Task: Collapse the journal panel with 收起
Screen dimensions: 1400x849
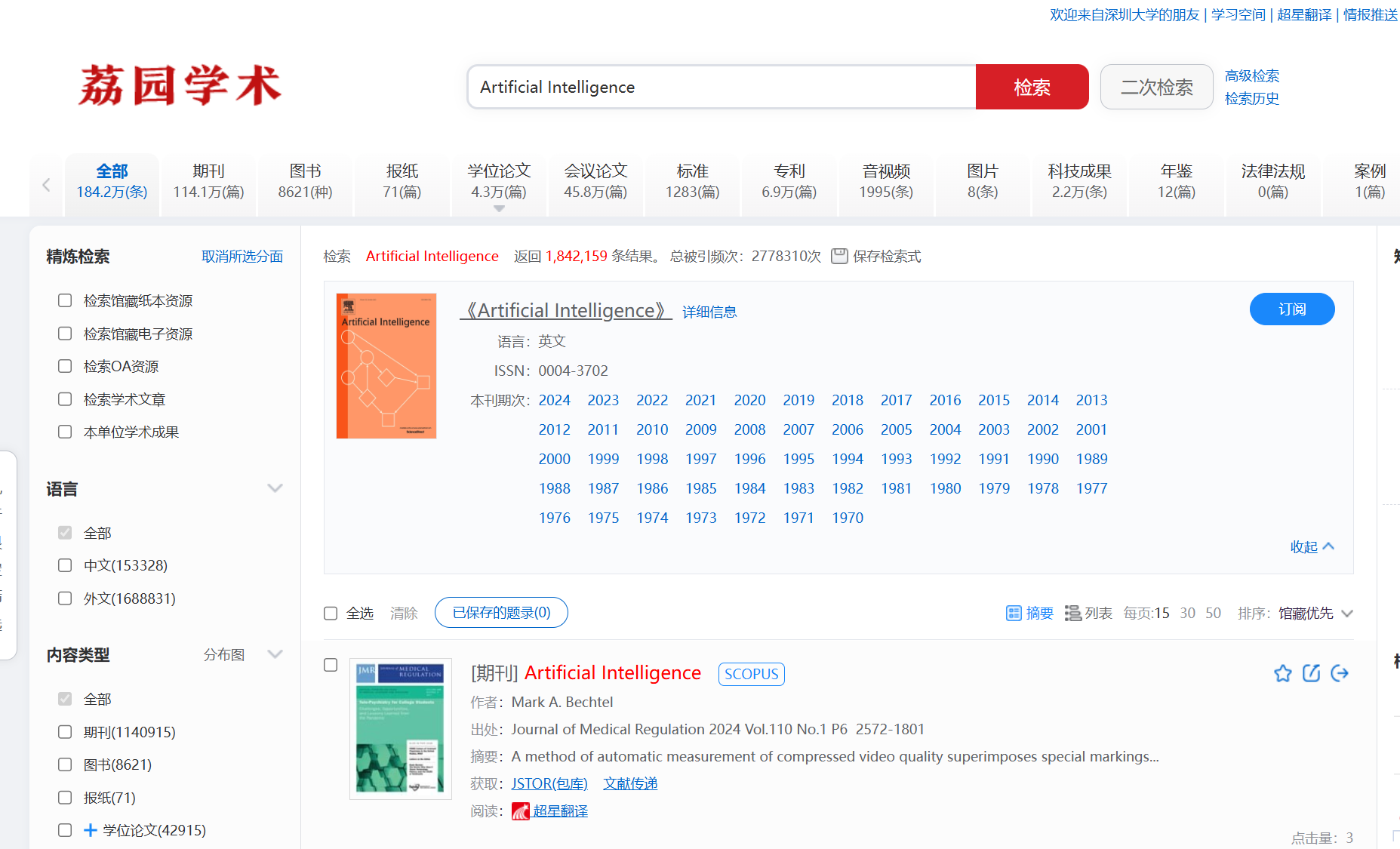Action: click(x=1312, y=546)
